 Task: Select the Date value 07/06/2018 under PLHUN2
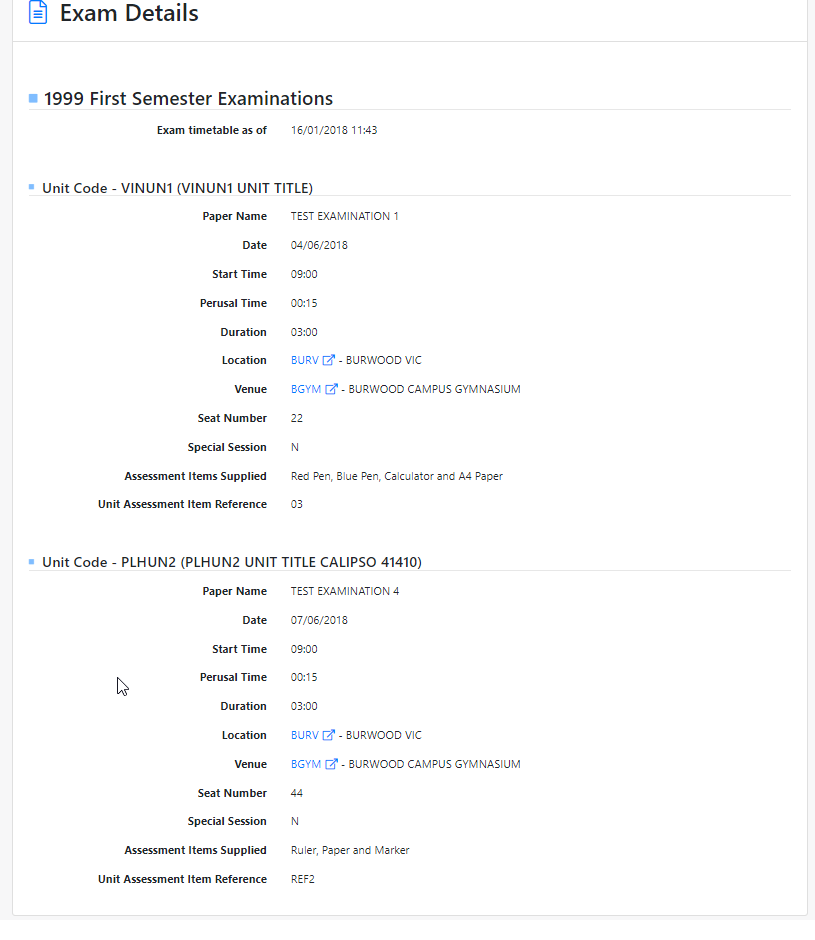pyautogui.click(x=319, y=619)
